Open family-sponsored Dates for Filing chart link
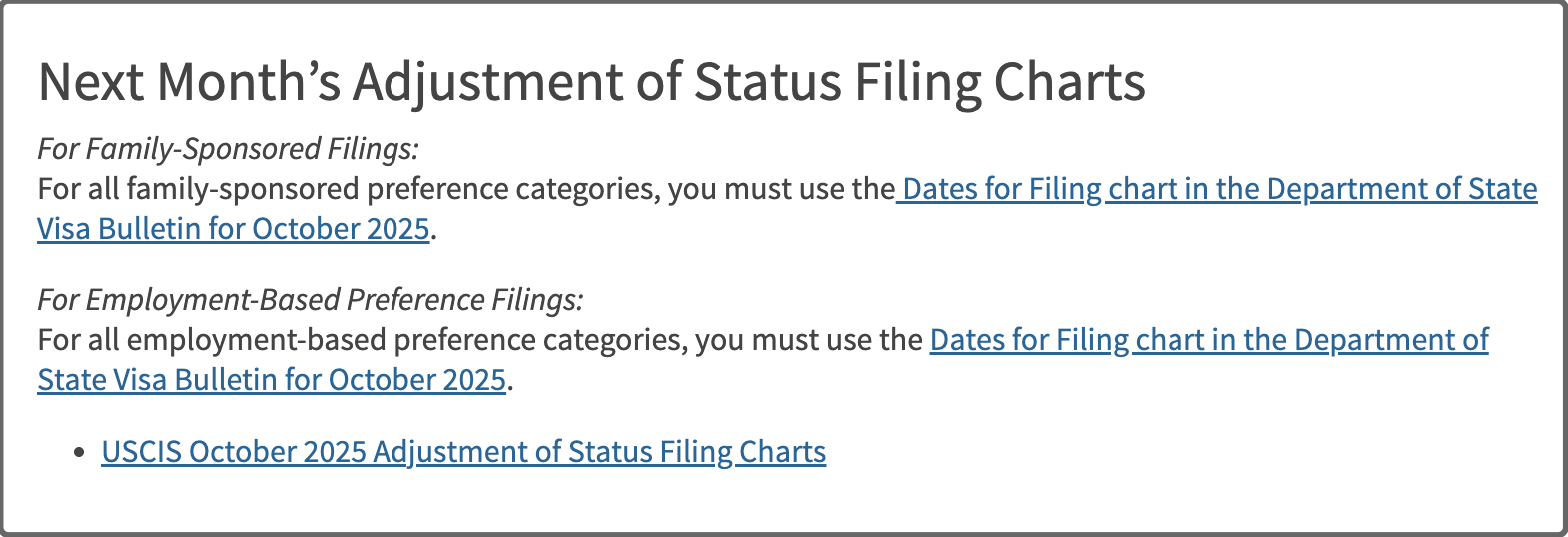This screenshot has width=1568, height=537. (1218, 189)
